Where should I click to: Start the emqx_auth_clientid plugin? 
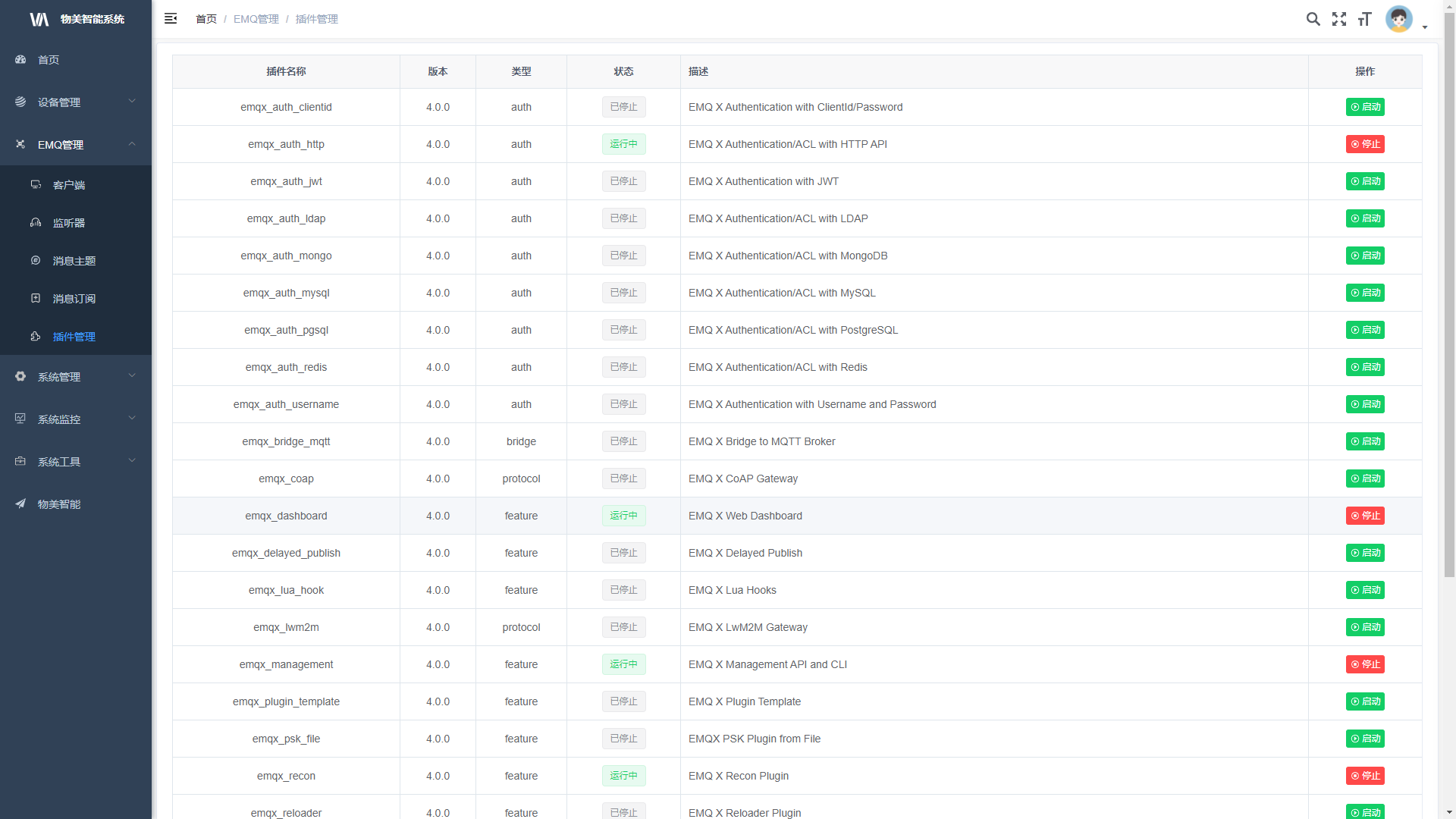1365,107
